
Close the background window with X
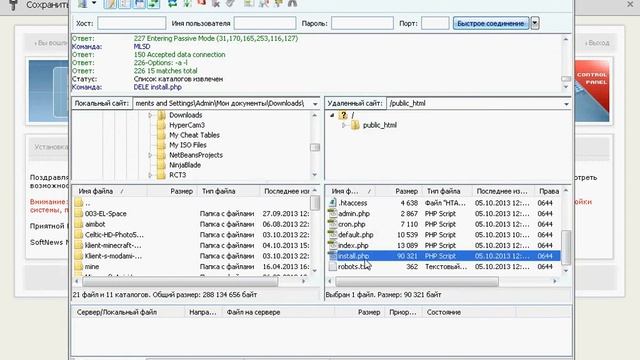[630, 4]
